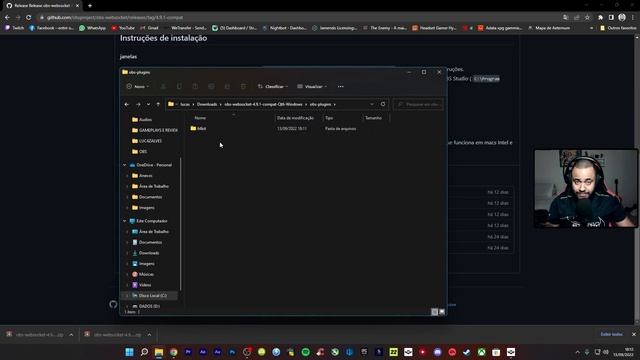The image size is (640, 360).
Task: Open the Chrome profile avatar
Action: pyautogui.click(x=622, y=18)
